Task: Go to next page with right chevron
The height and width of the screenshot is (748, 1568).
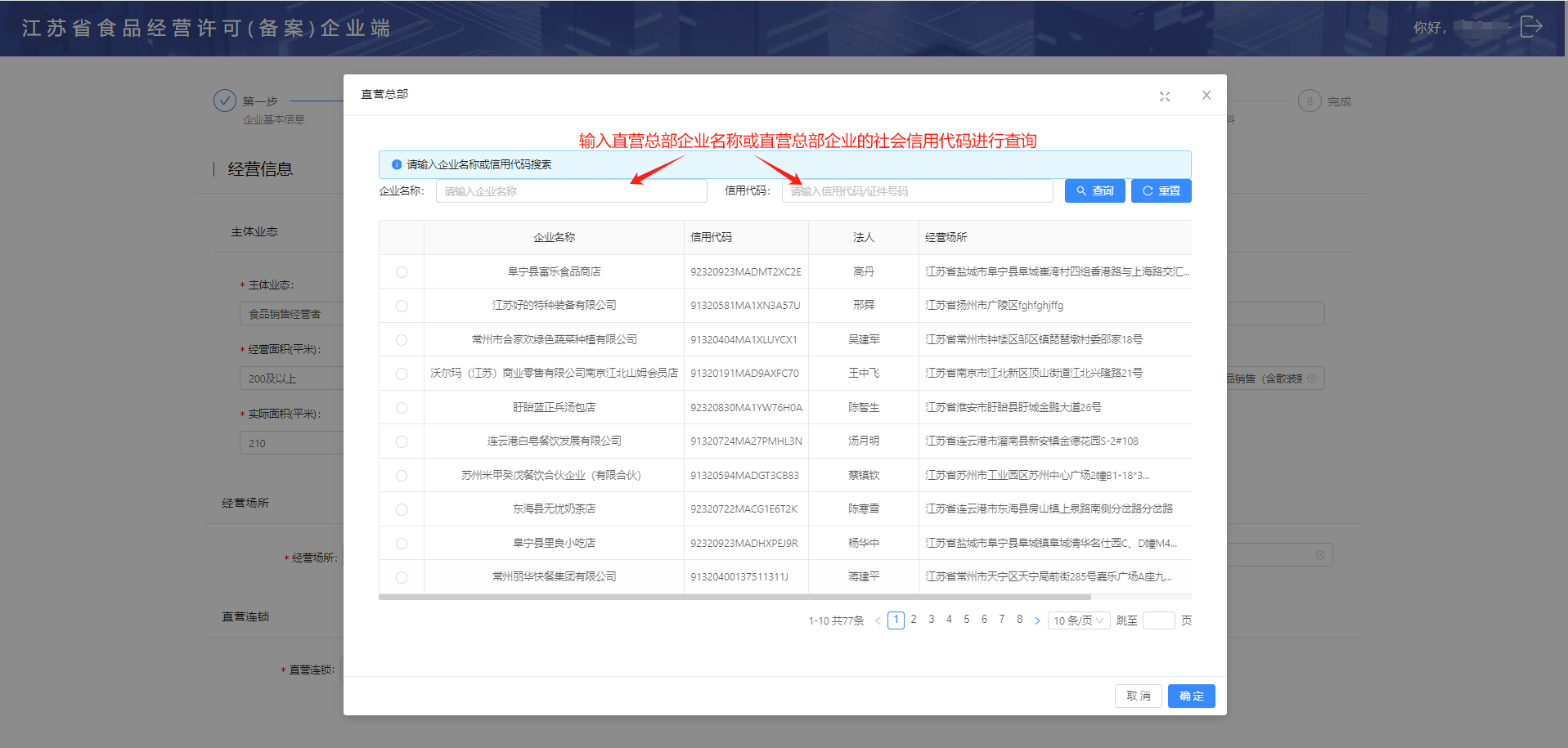Action: (1037, 621)
